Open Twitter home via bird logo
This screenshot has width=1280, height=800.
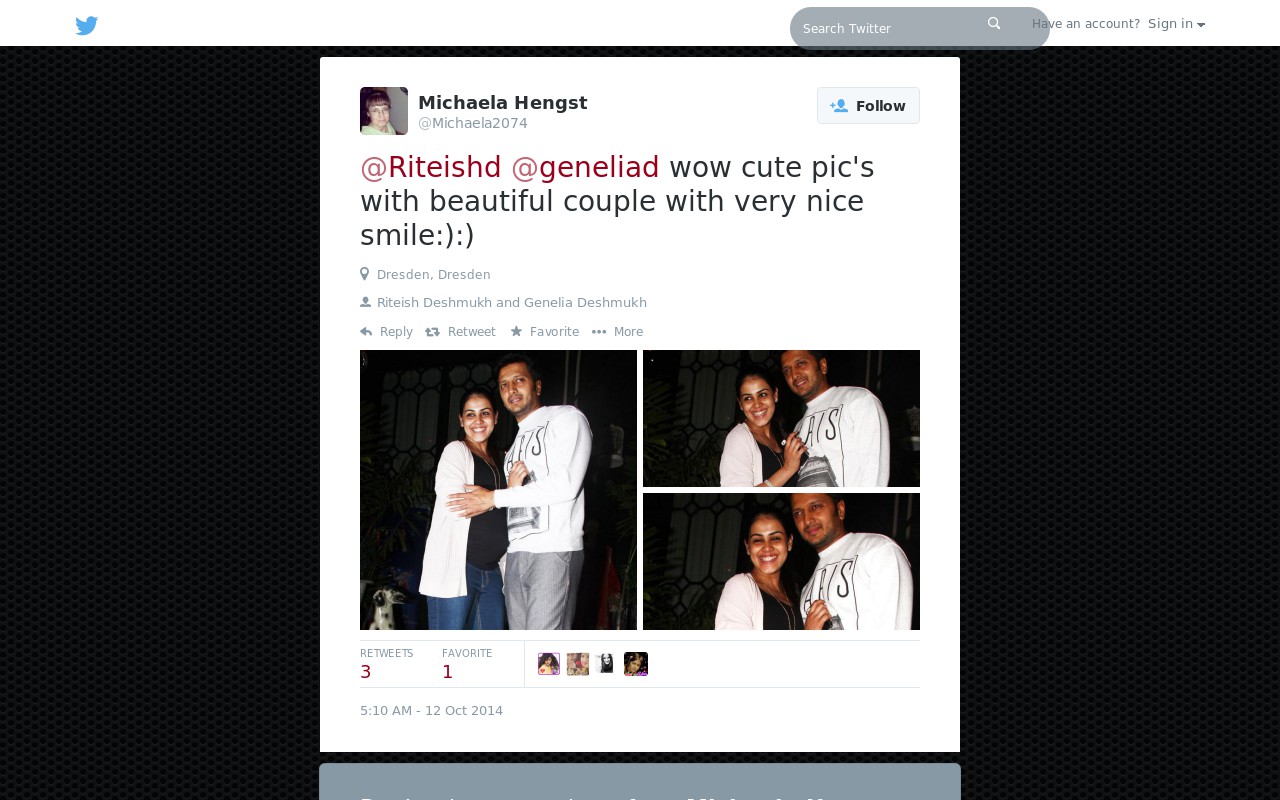(87, 26)
